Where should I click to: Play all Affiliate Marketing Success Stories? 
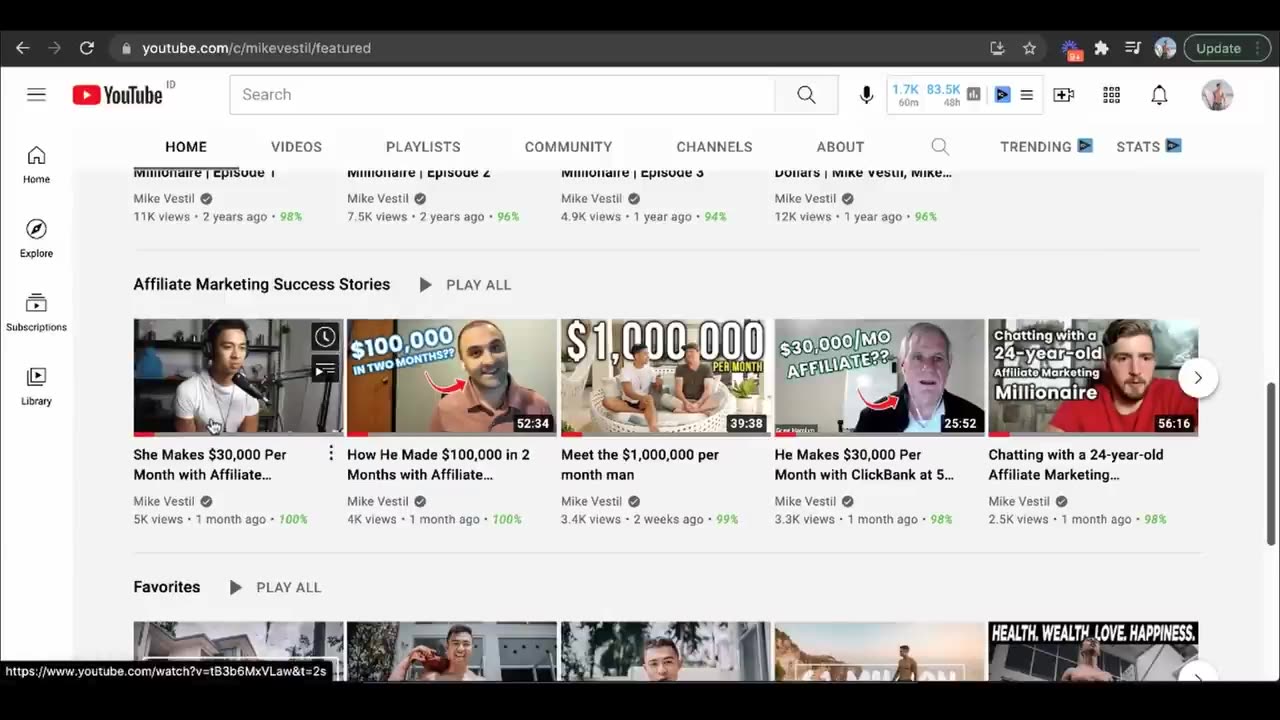point(465,285)
